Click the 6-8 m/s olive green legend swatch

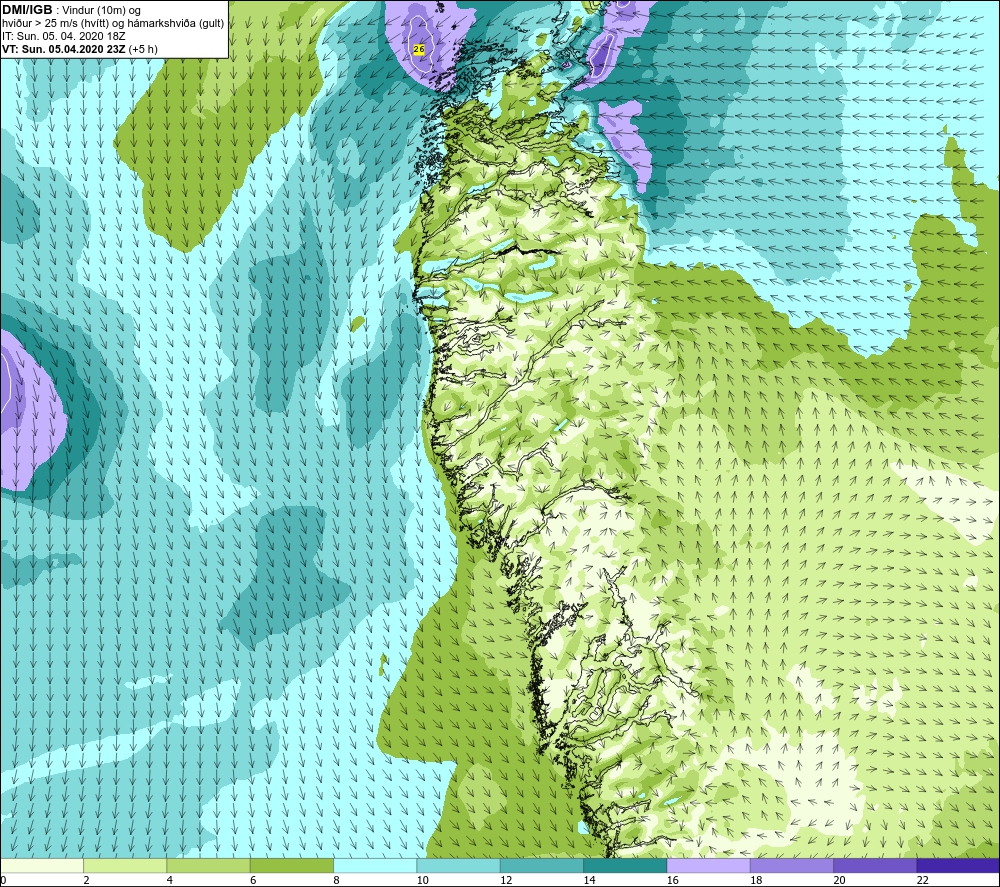pos(292,865)
